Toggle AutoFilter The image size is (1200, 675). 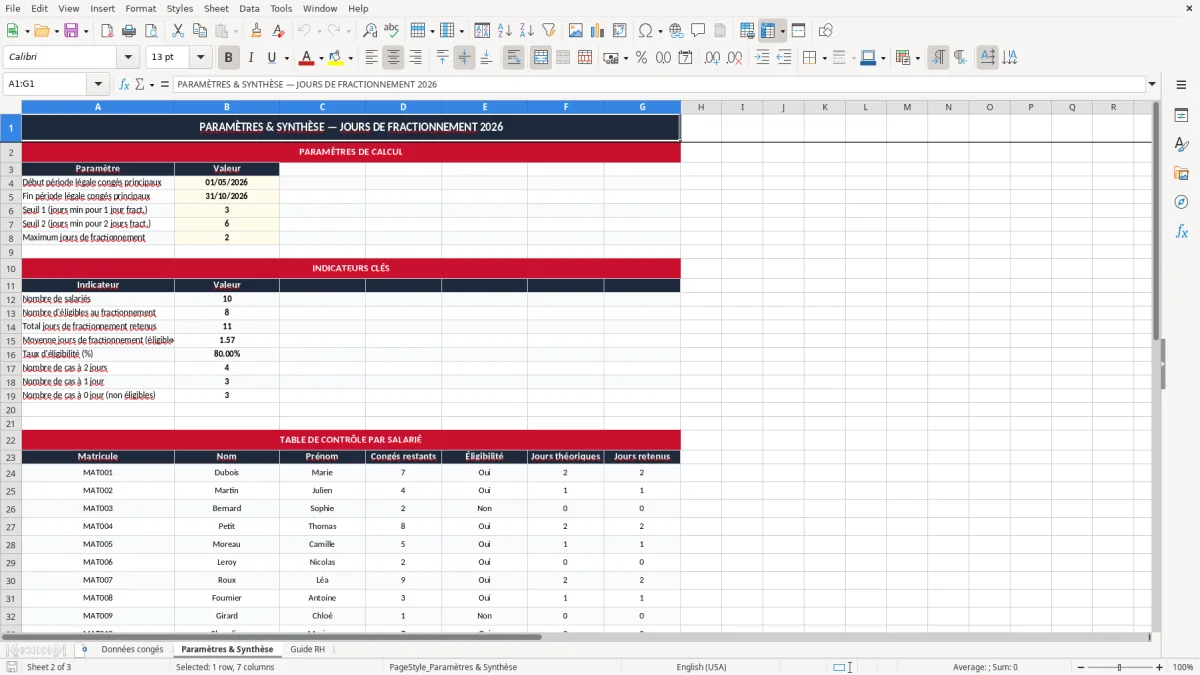click(550, 31)
